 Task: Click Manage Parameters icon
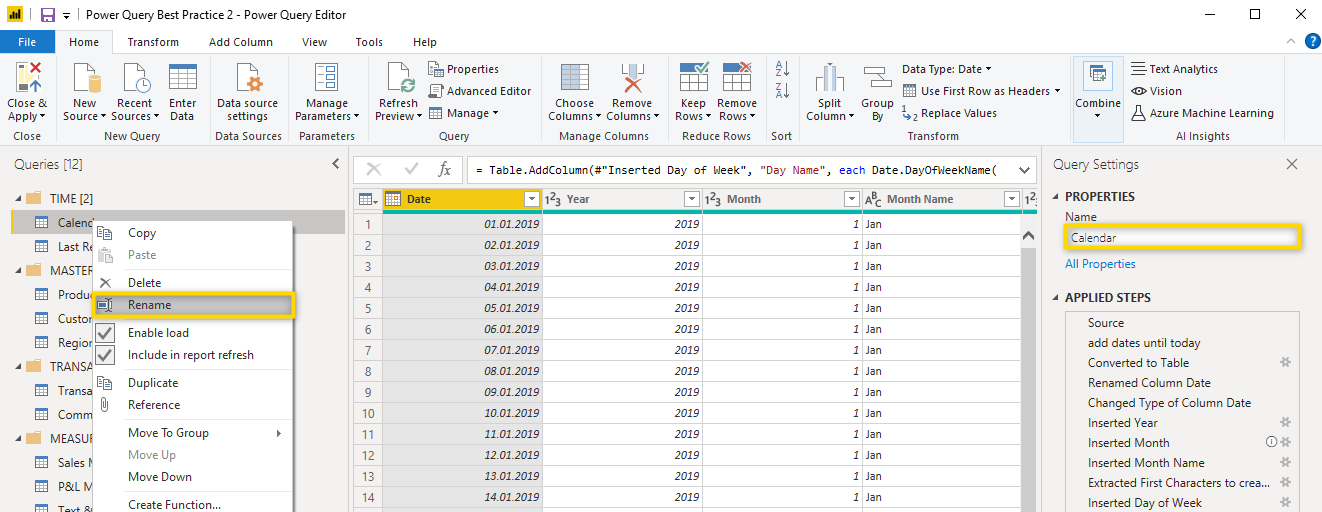(326, 78)
